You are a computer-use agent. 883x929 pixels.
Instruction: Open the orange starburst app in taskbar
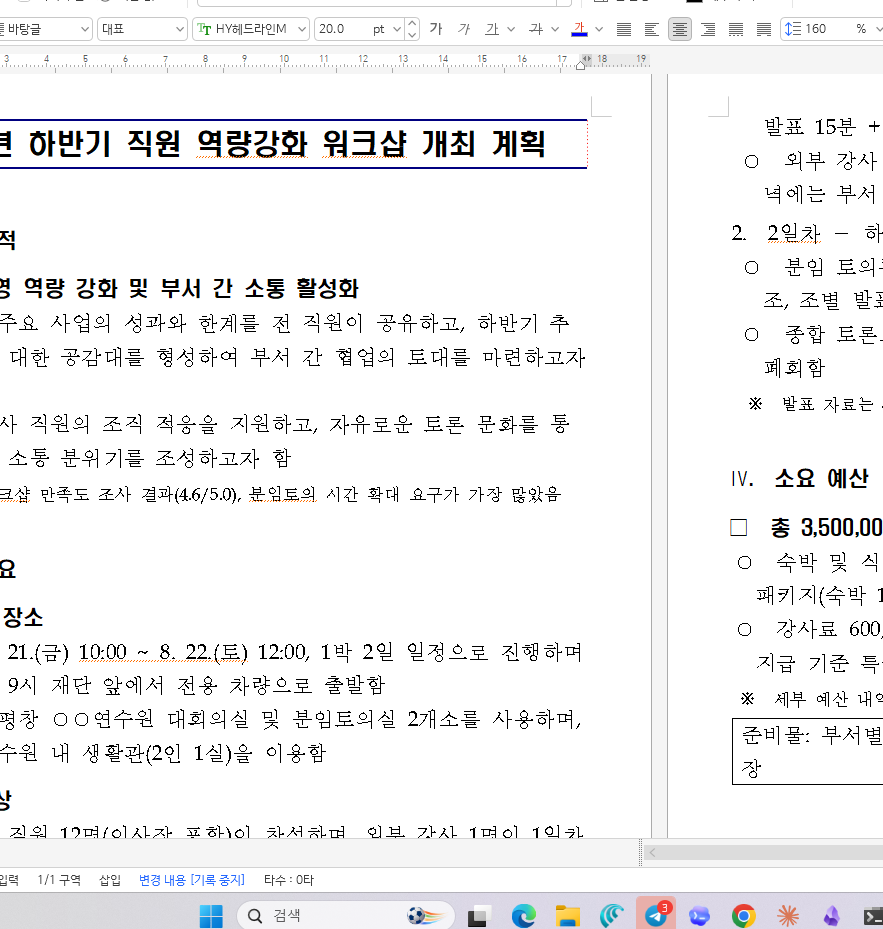click(788, 916)
